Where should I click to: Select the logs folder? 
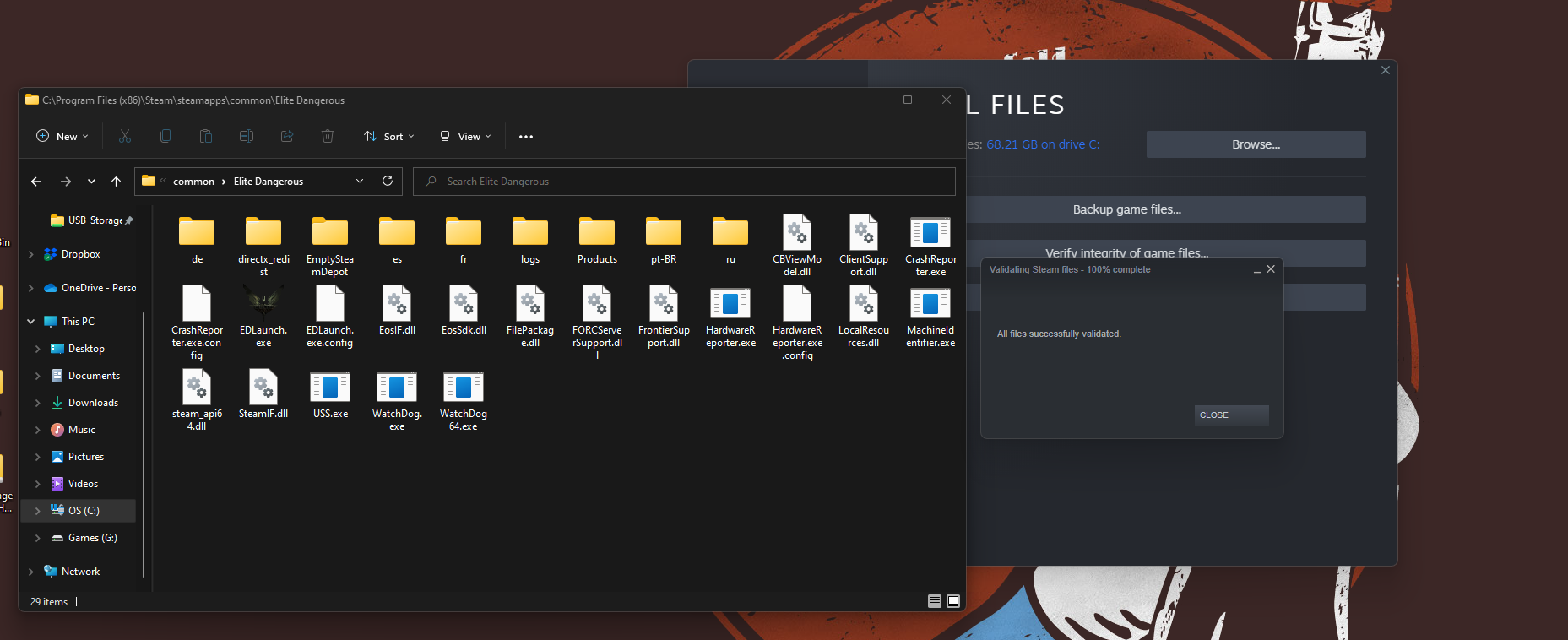530,241
